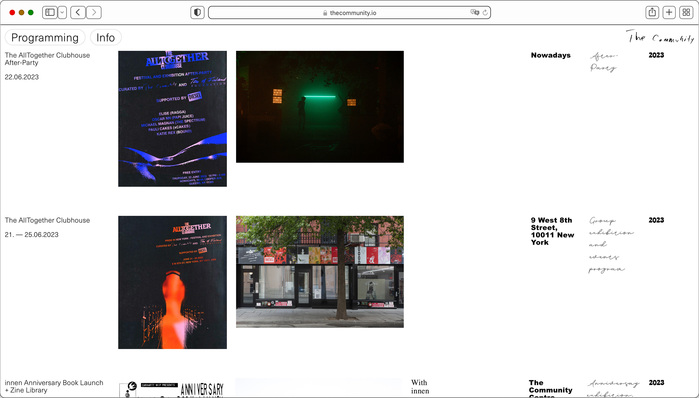Click 2023 in the innen Anniversary row
This screenshot has width=699, height=398.
click(656, 383)
